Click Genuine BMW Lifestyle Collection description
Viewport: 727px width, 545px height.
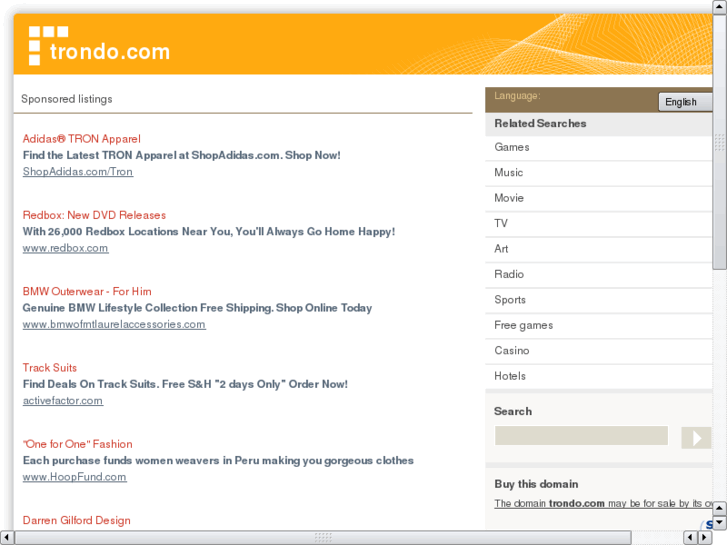pyautogui.click(x=198, y=308)
